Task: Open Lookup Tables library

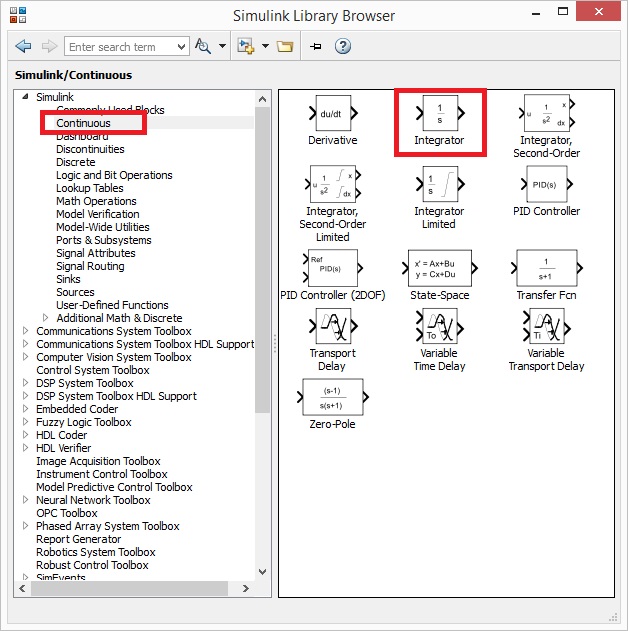Action: pyautogui.click(x=90, y=188)
